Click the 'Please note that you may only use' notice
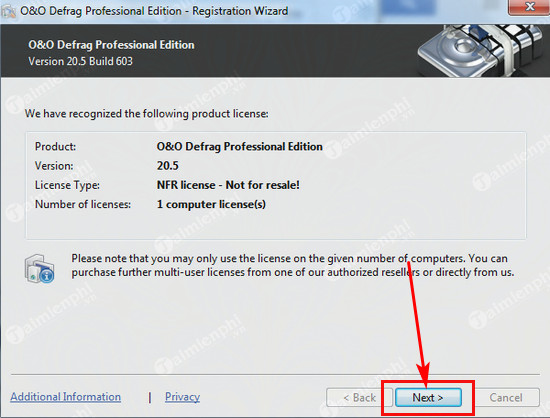 pyautogui.click(x=293, y=265)
